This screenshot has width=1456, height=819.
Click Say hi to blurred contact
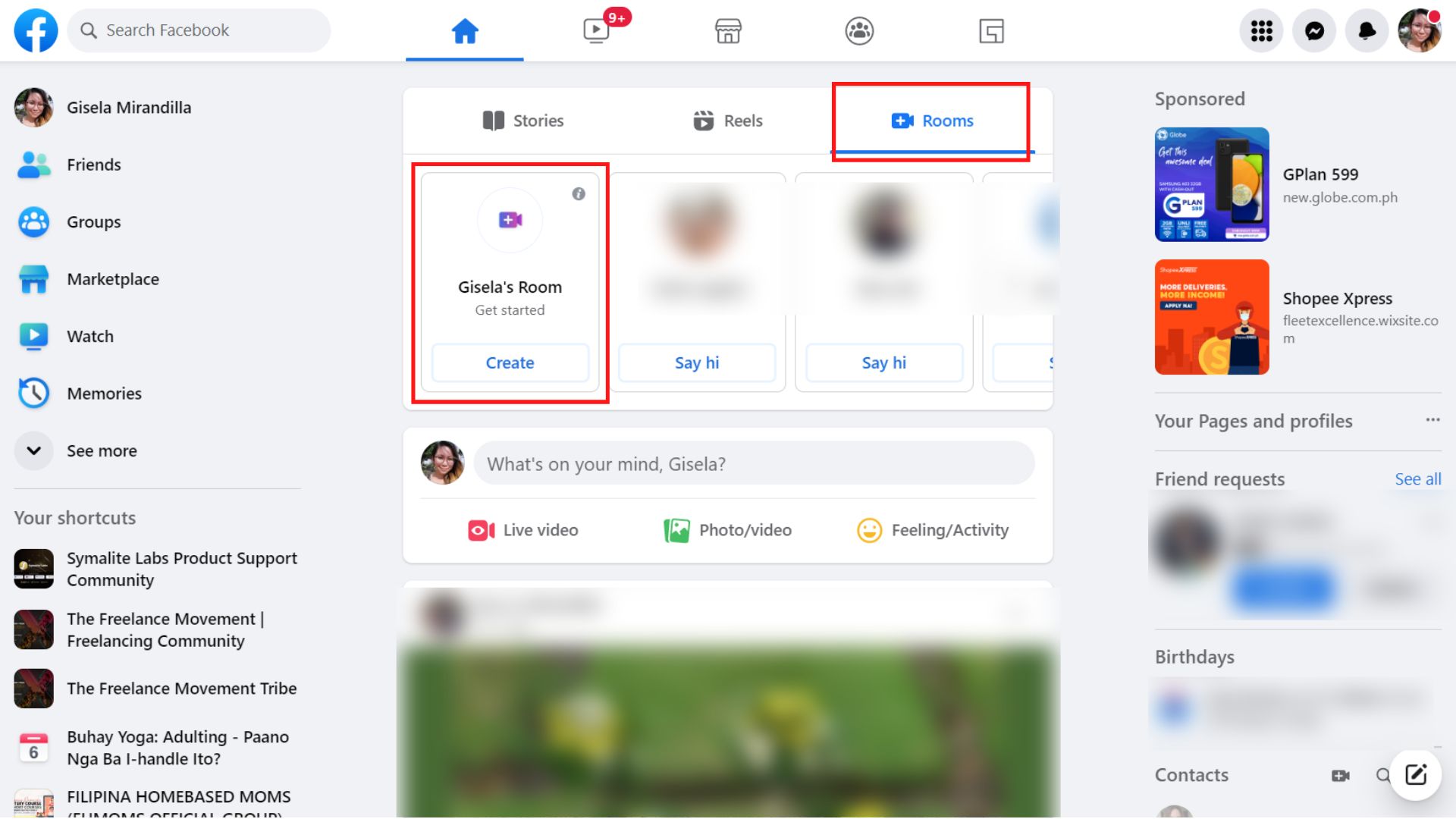click(x=697, y=362)
